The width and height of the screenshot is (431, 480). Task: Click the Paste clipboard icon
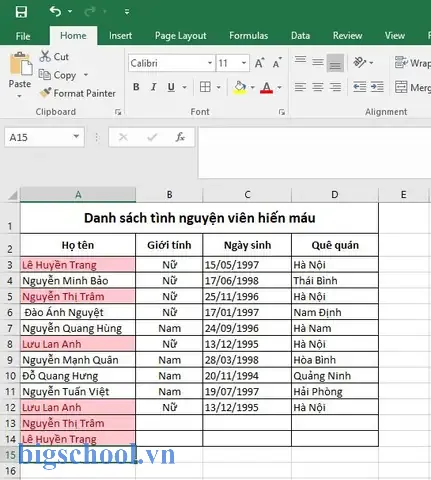click(21, 63)
